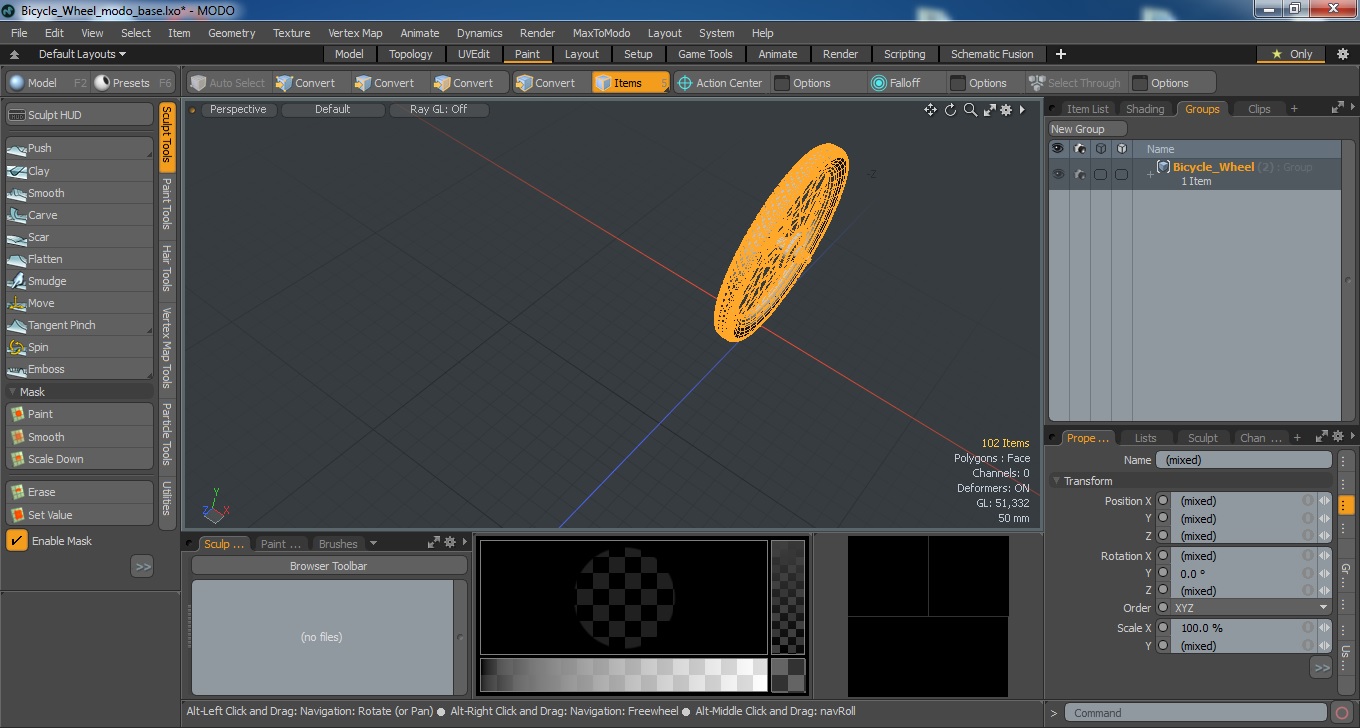Click the viewport pan/move control icon

(931, 110)
